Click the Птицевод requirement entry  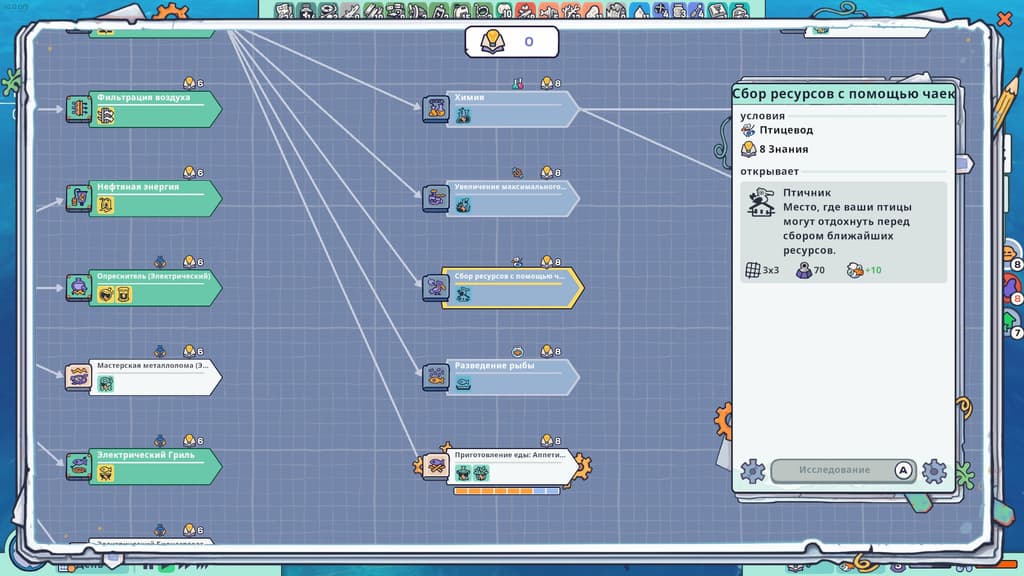tap(777, 130)
